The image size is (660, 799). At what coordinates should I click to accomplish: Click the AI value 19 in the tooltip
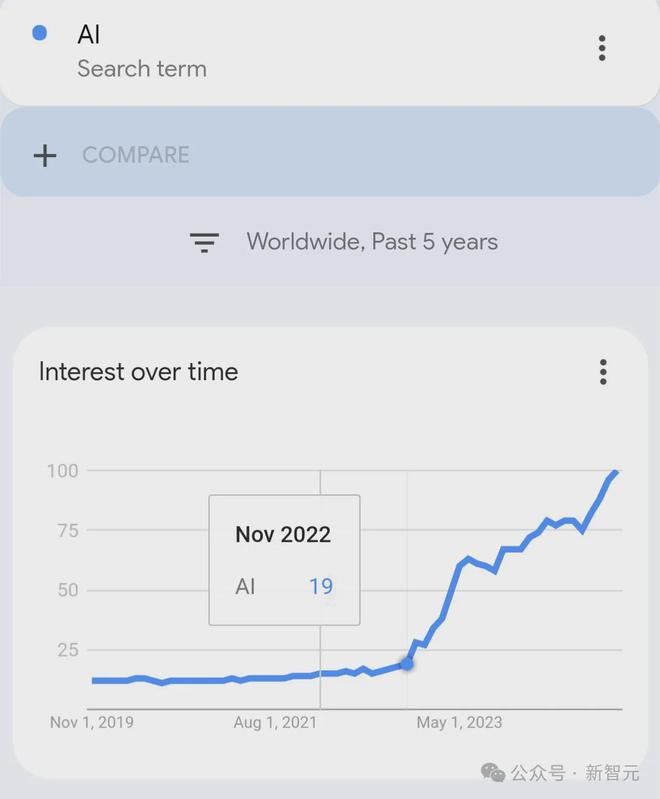(x=321, y=587)
